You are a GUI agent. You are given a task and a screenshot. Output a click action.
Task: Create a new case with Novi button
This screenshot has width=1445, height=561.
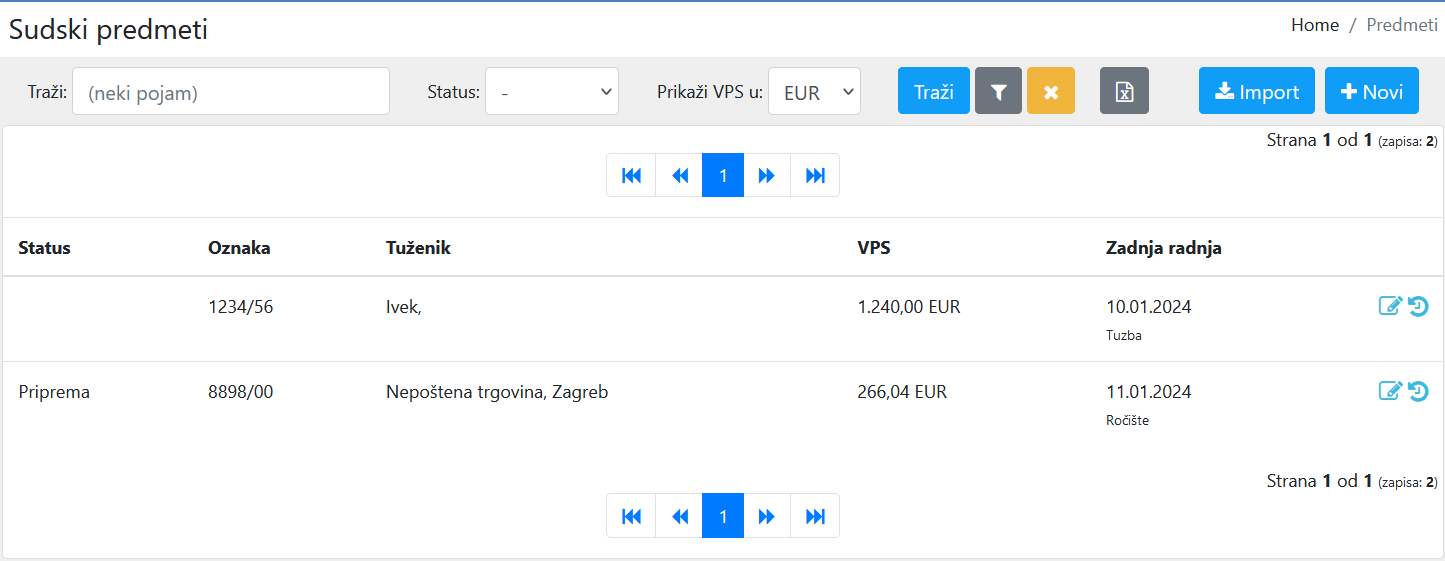[x=1371, y=91]
